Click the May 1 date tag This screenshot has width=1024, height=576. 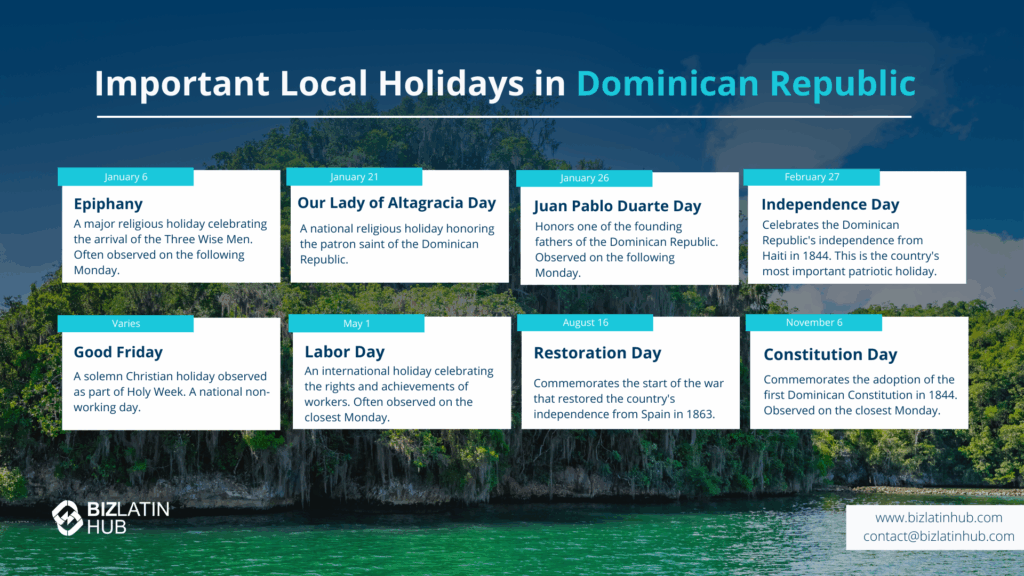click(355, 324)
